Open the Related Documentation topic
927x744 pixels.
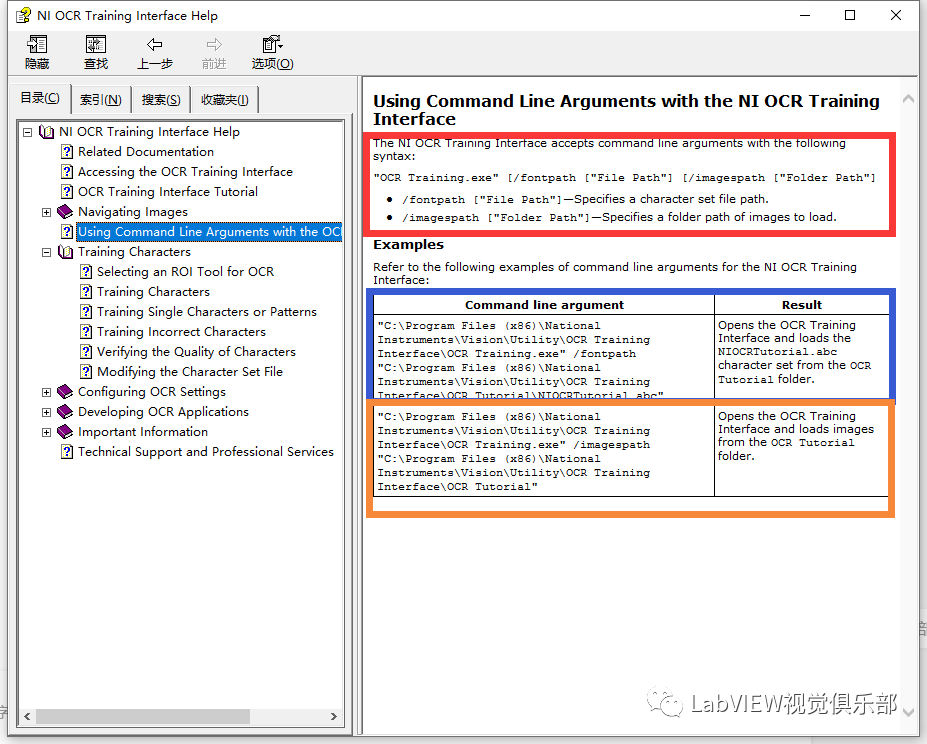(146, 151)
